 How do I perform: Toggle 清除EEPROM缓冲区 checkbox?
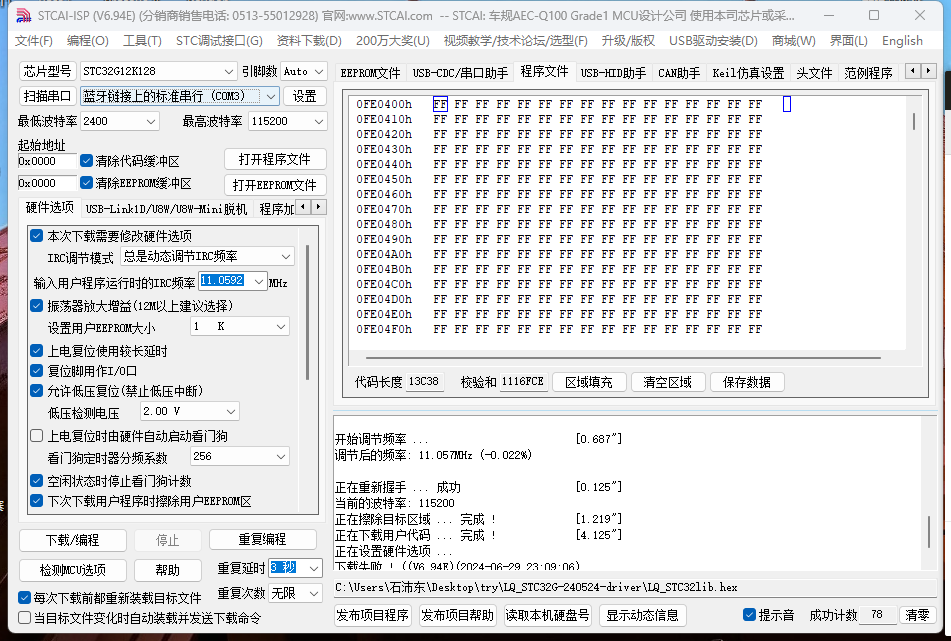pyautogui.click(x=86, y=183)
